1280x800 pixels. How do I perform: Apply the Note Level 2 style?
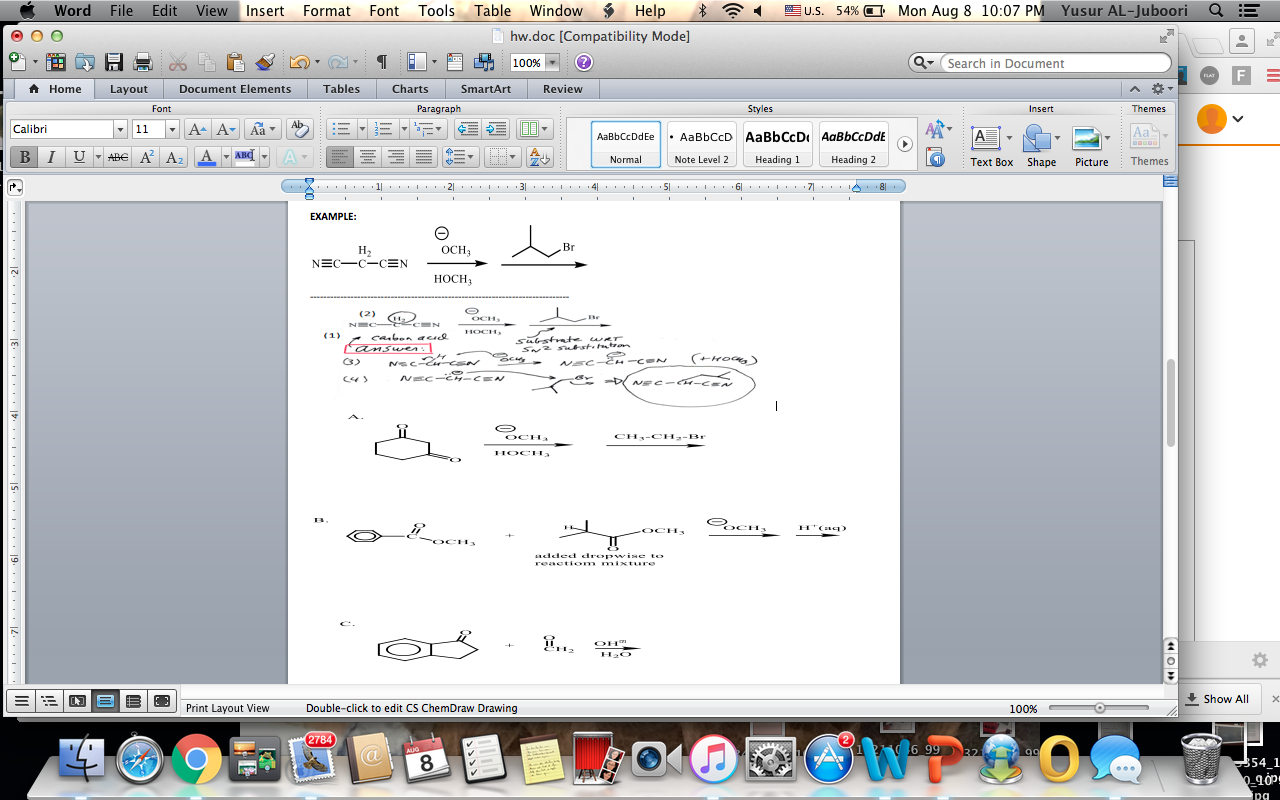[x=701, y=145]
